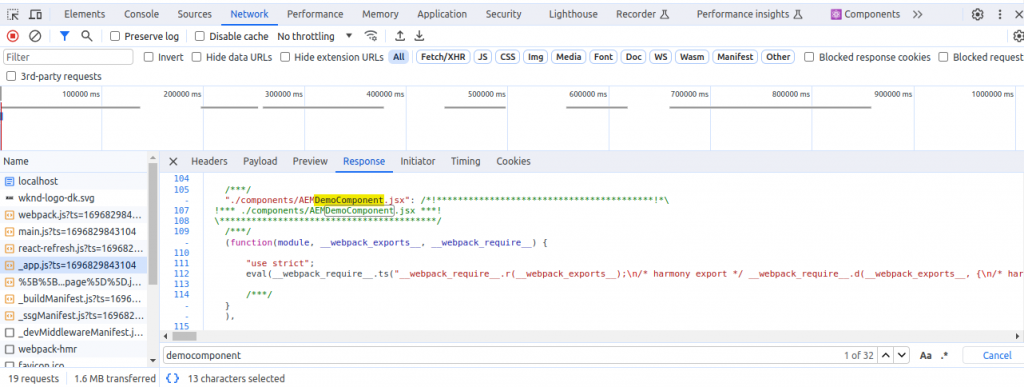This screenshot has width=1024, height=387.
Task: Open the Performance tab
Action: click(x=315, y=14)
